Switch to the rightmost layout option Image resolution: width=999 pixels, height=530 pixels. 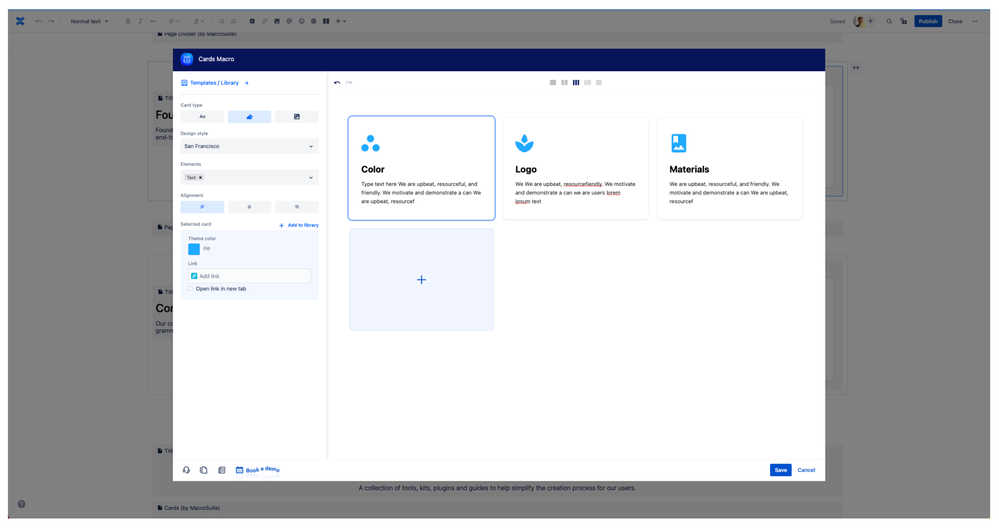[x=599, y=83]
